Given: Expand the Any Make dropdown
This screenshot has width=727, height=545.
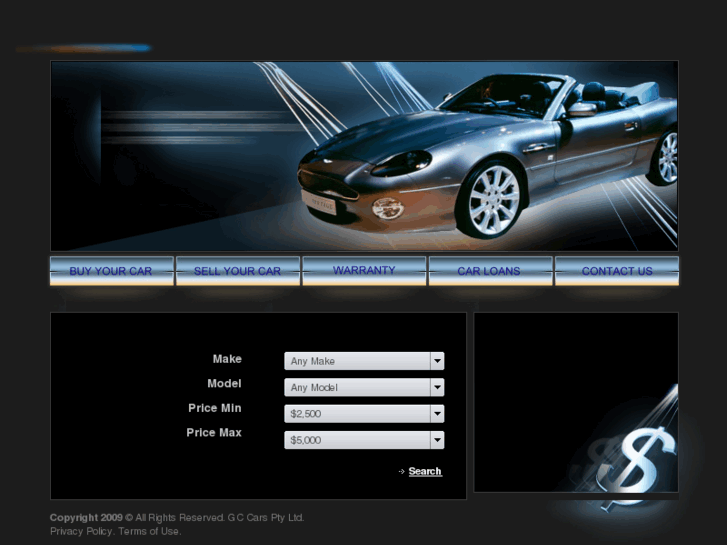Looking at the screenshot, I should (364, 361).
